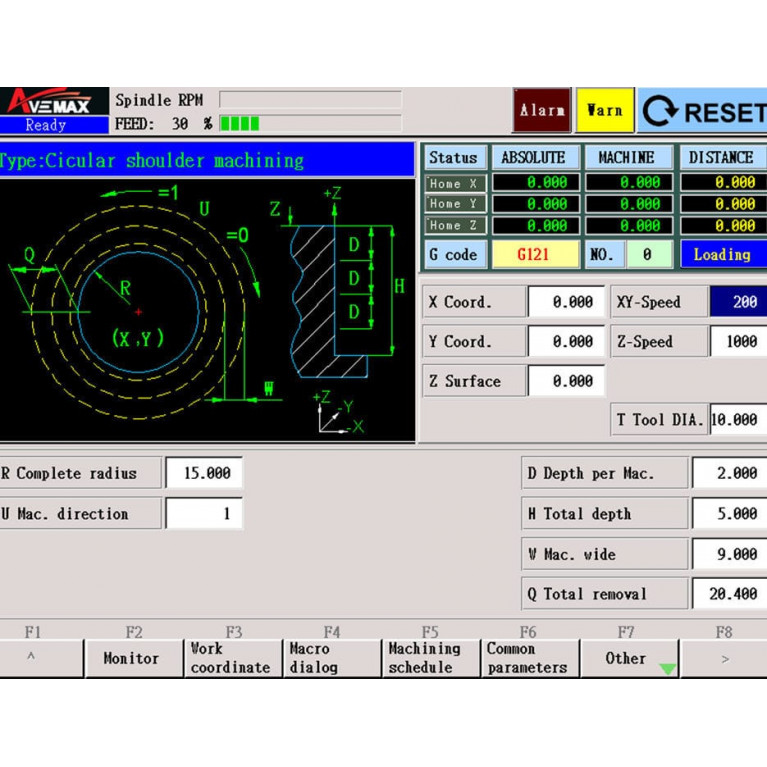Select the D Depth per Mac. field

[x=730, y=473]
